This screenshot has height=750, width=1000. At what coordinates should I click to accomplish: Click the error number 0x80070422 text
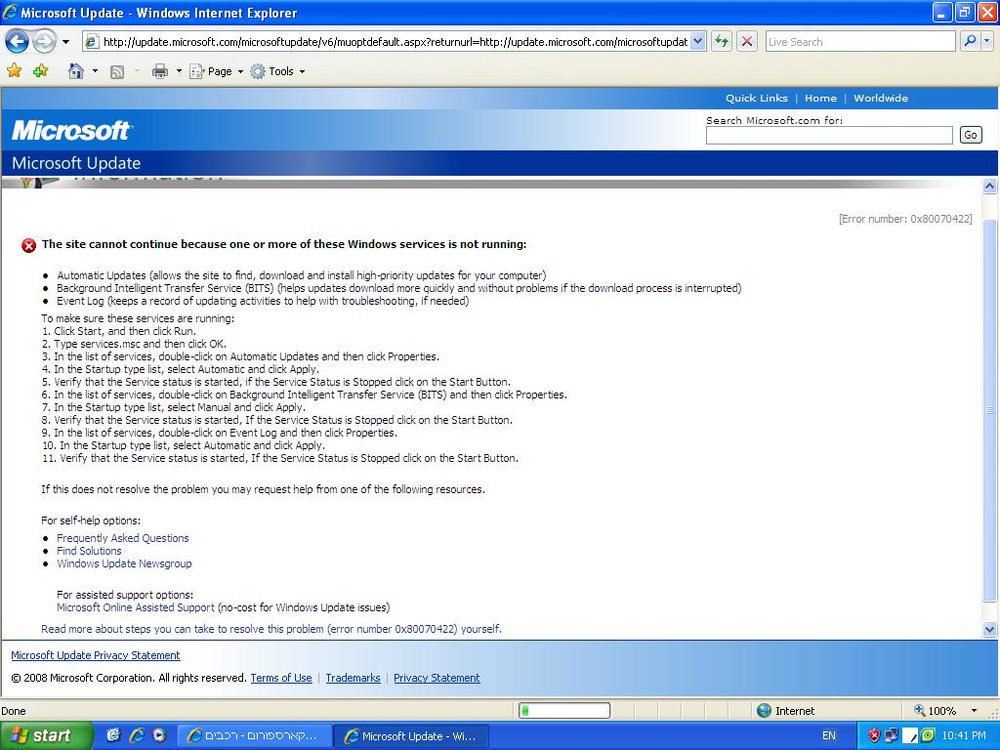click(906, 219)
